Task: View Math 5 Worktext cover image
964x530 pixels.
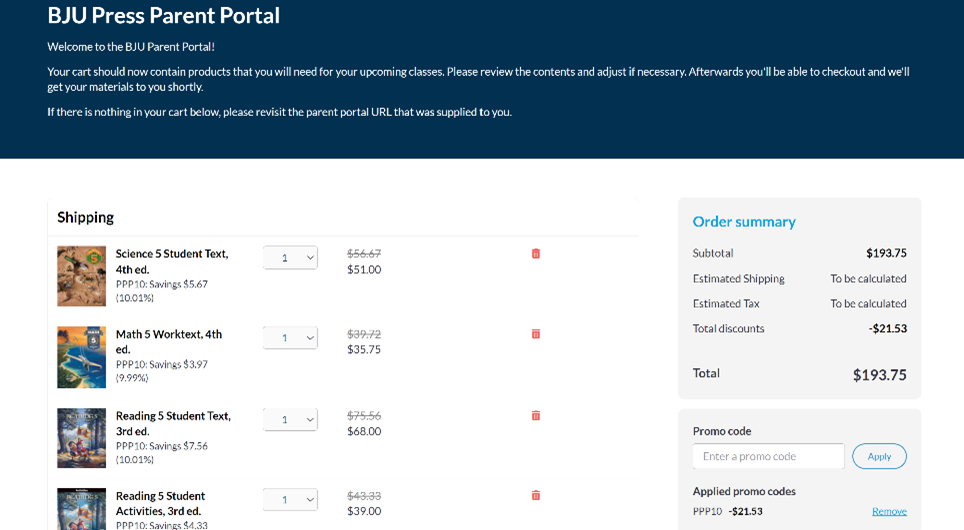Action: pyautogui.click(x=82, y=357)
